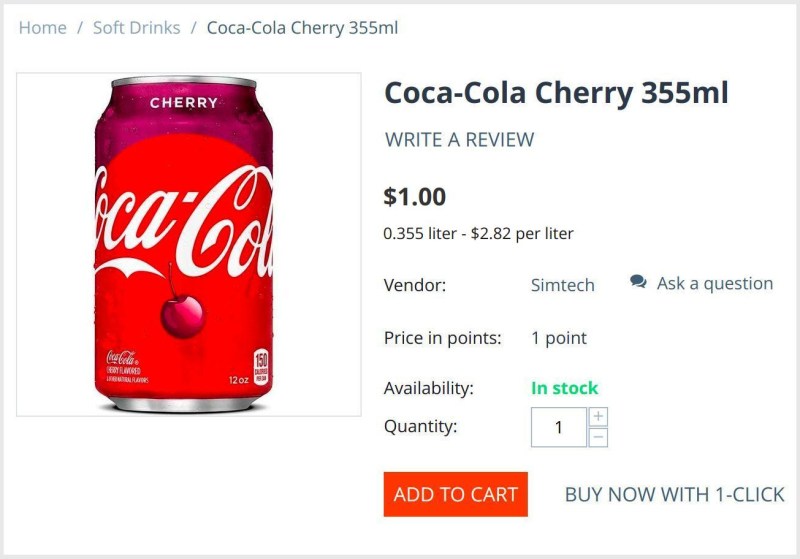Go to the Home breadcrumb
The width and height of the screenshot is (800, 559).
point(42,28)
